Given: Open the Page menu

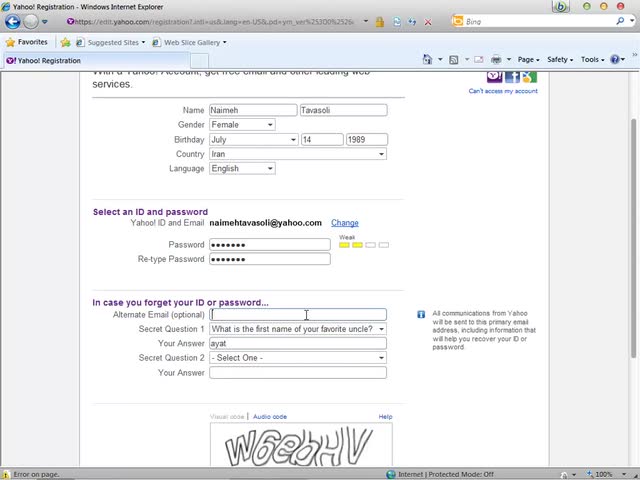Looking at the screenshot, I should click(x=528, y=60).
